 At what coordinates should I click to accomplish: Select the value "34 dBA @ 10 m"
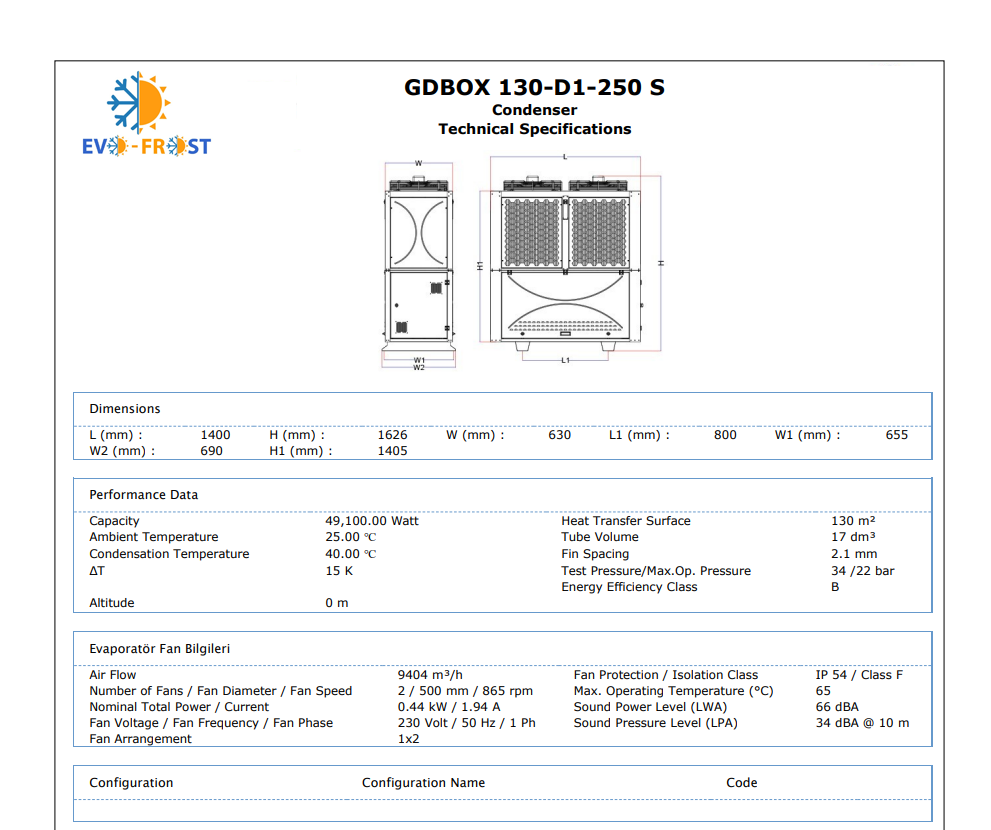click(862, 723)
